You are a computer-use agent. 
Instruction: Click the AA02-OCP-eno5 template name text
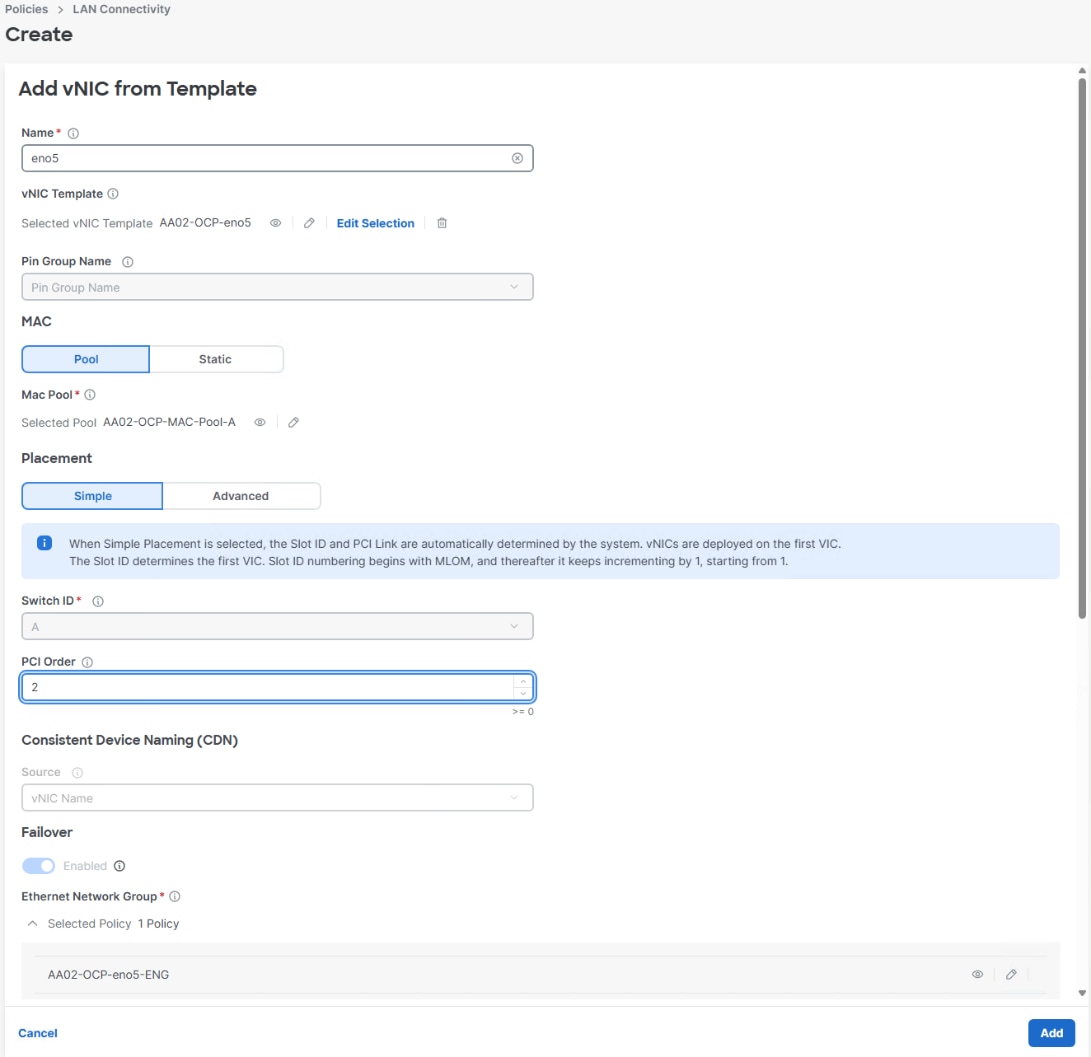[205, 223]
